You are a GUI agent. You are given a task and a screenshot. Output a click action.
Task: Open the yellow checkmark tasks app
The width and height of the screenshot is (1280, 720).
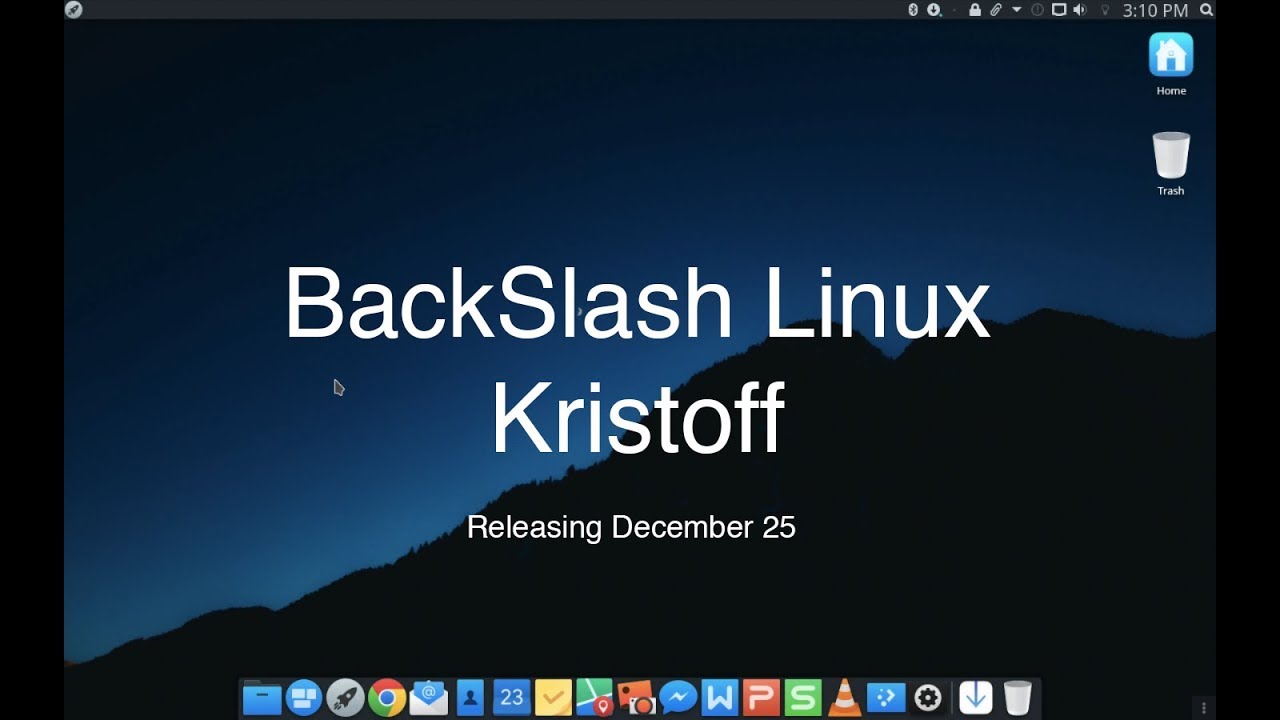pos(553,697)
